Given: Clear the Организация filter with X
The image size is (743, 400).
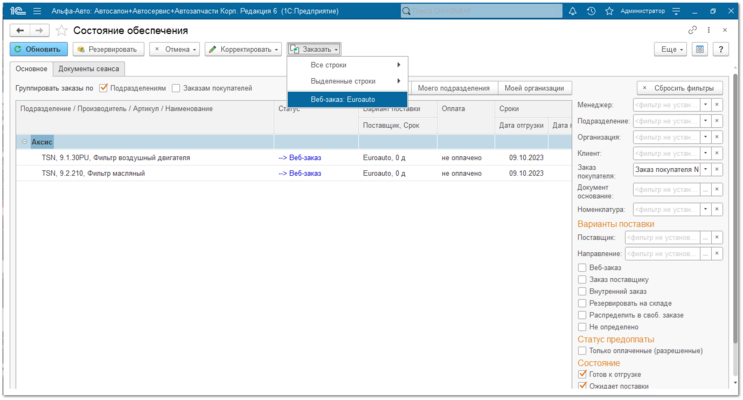Looking at the screenshot, I should (x=717, y=137).
